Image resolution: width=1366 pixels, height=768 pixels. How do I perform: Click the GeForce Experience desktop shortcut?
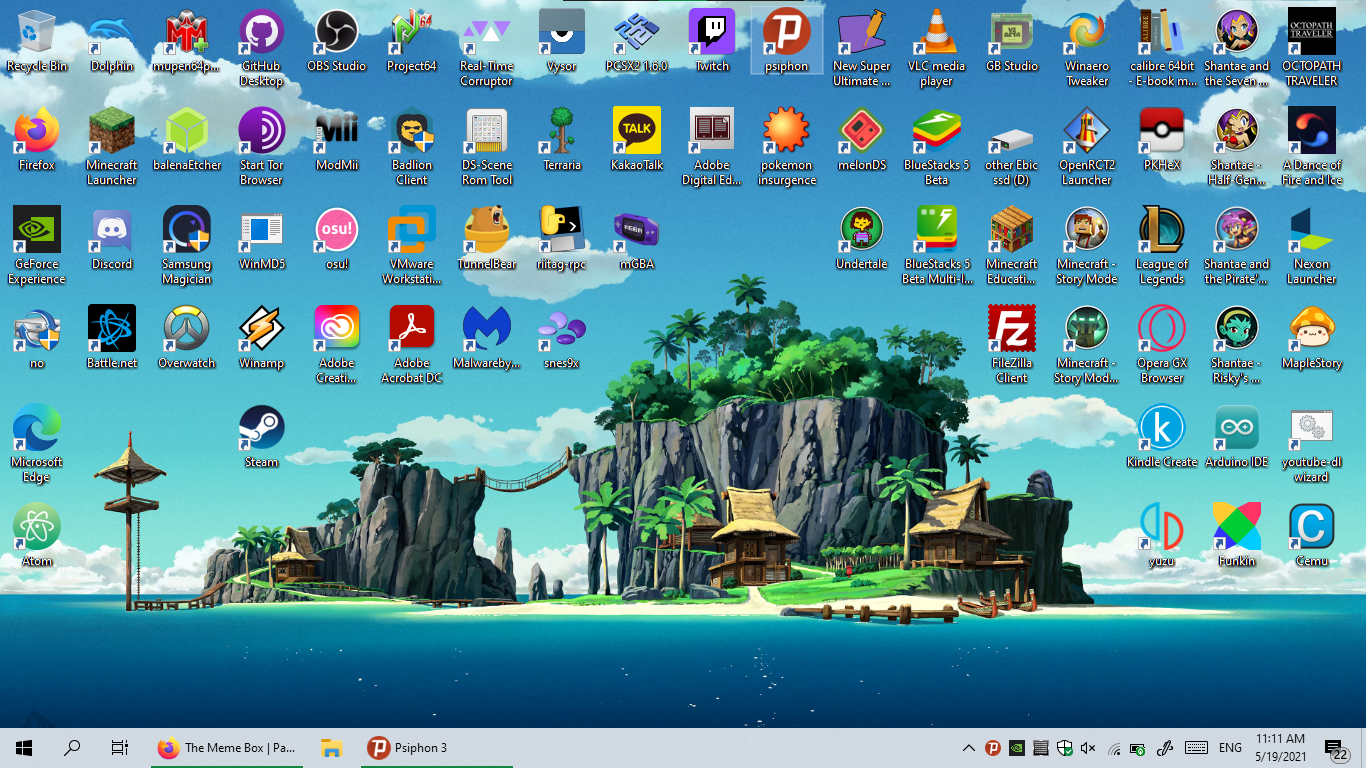37,246
